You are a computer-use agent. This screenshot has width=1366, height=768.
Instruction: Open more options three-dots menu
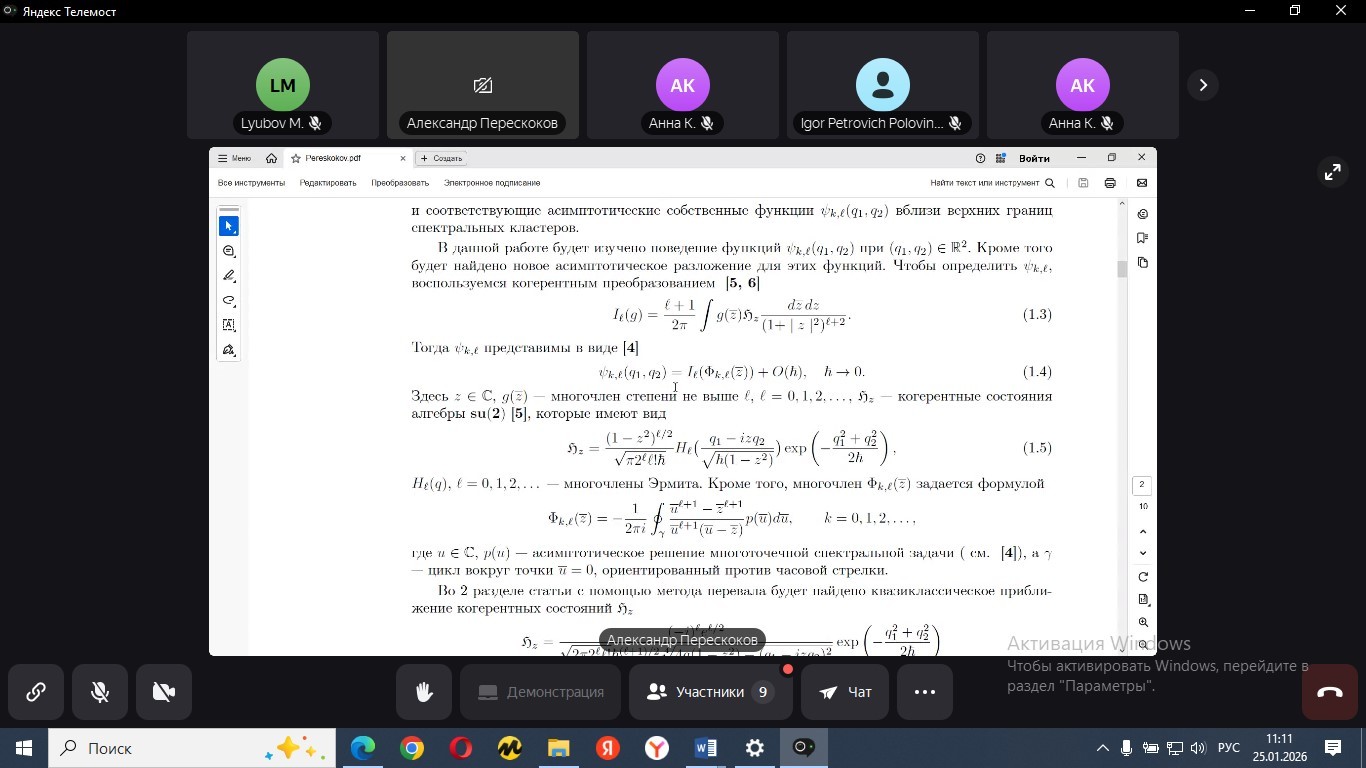point(924,692)
